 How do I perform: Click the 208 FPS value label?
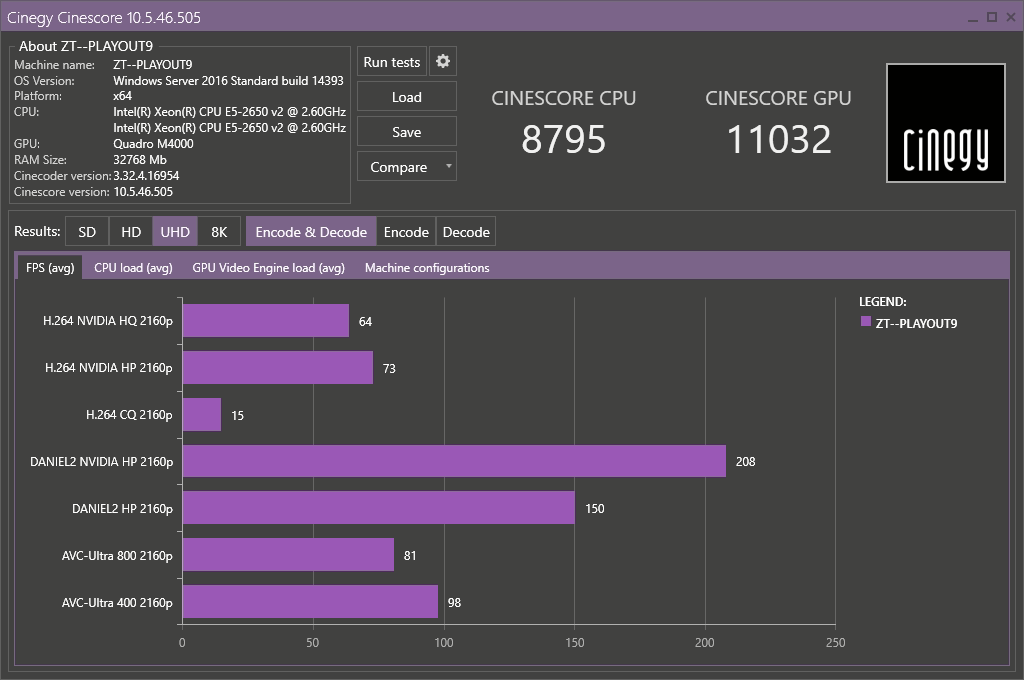point(746,462)
